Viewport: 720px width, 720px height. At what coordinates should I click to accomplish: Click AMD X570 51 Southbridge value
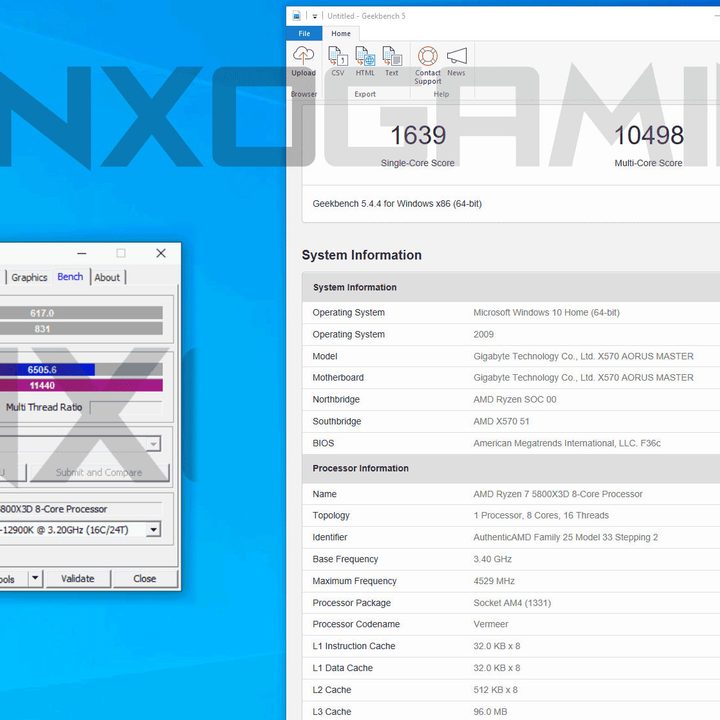point(501,422)
